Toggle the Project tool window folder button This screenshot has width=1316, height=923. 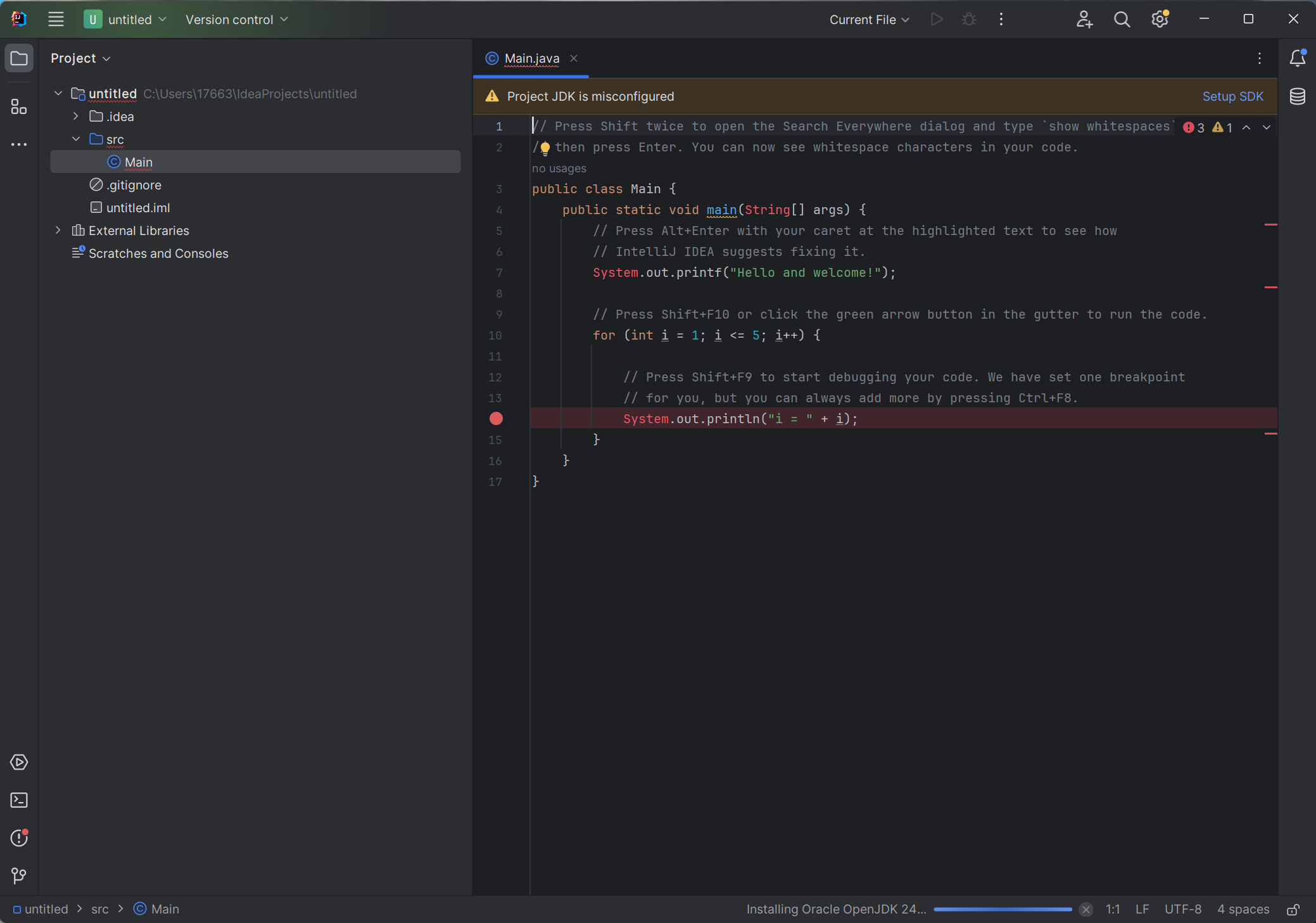point(19,58)
